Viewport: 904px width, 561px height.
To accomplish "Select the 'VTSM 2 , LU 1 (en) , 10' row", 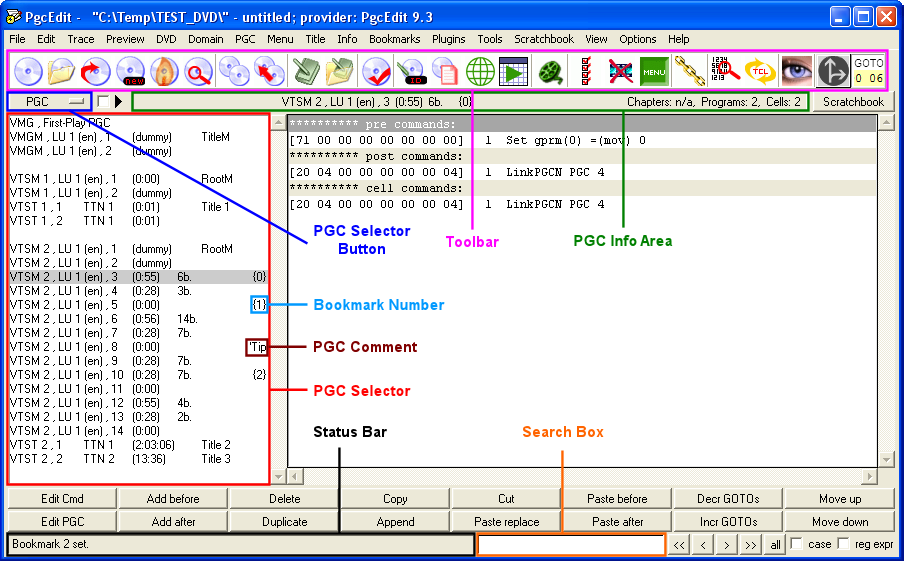I will [138, 375].
